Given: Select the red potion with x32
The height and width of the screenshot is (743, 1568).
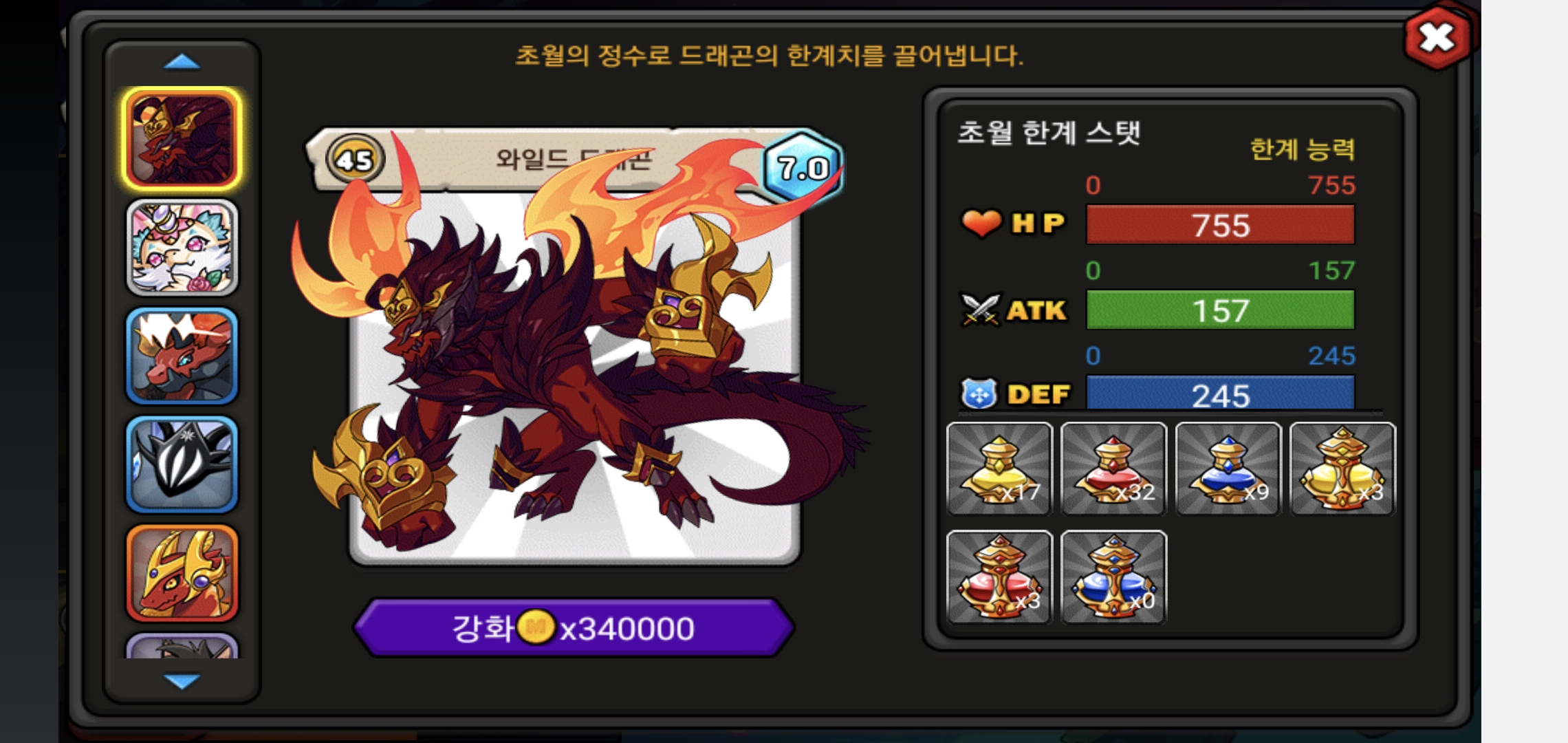Looking at the screenshot, I should [1113, 469].
